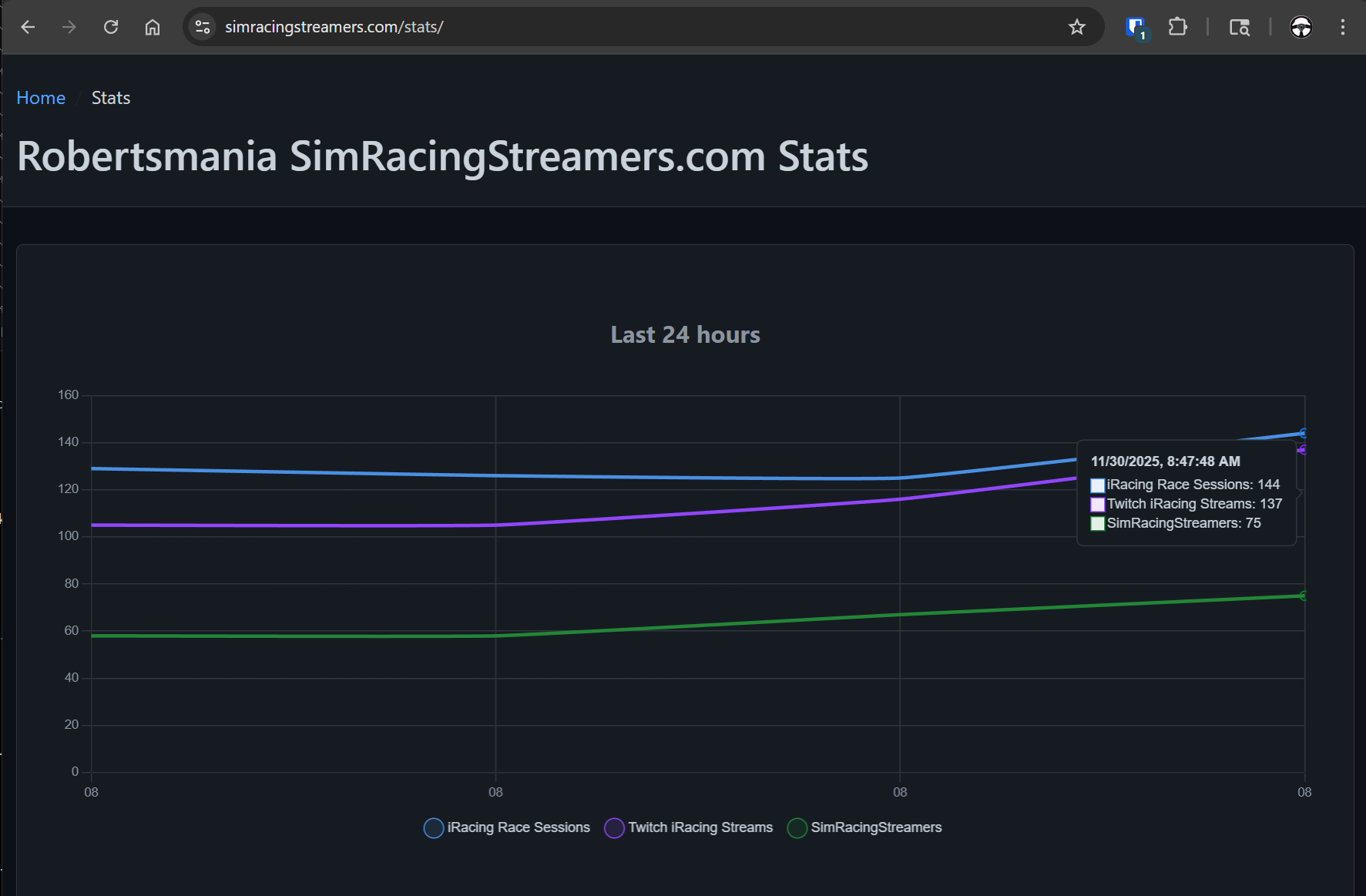Launch the search-with-lens page tool
1366x896 pixels.
click(x=1240, y=26)
